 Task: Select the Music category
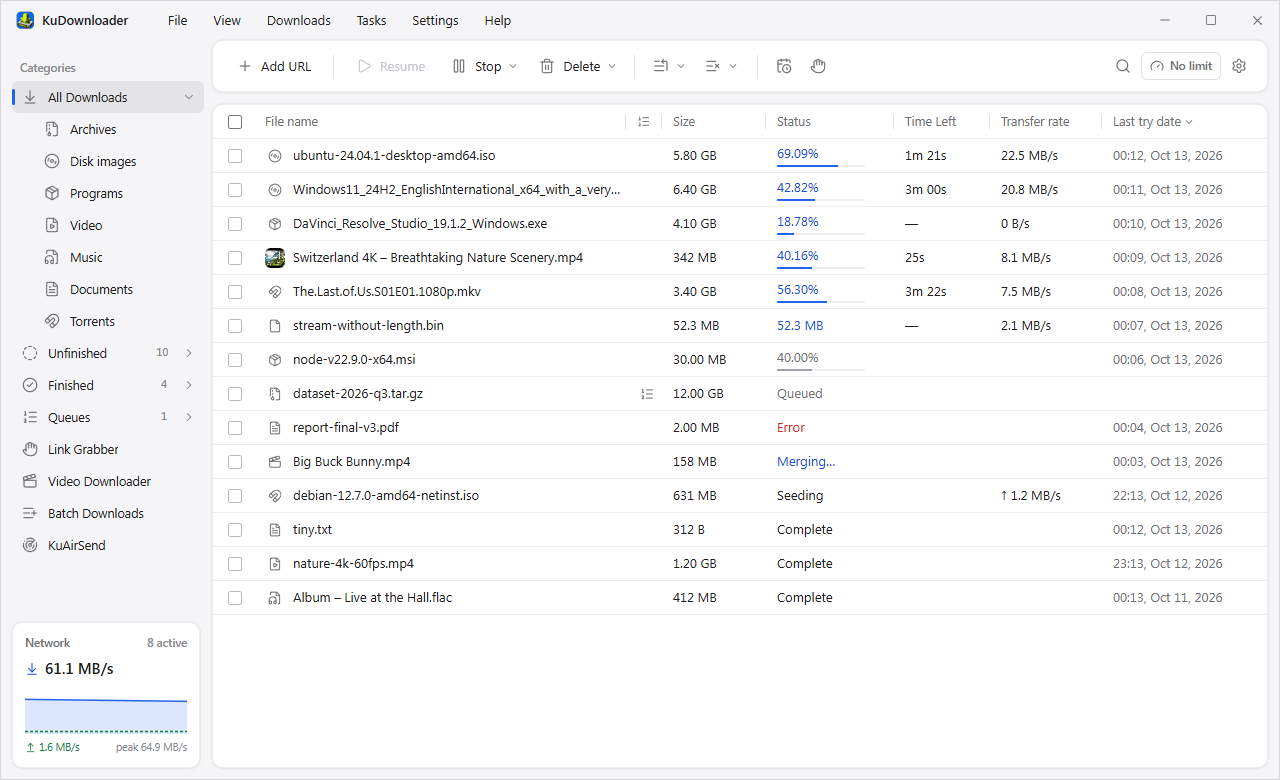coord(108,258)
